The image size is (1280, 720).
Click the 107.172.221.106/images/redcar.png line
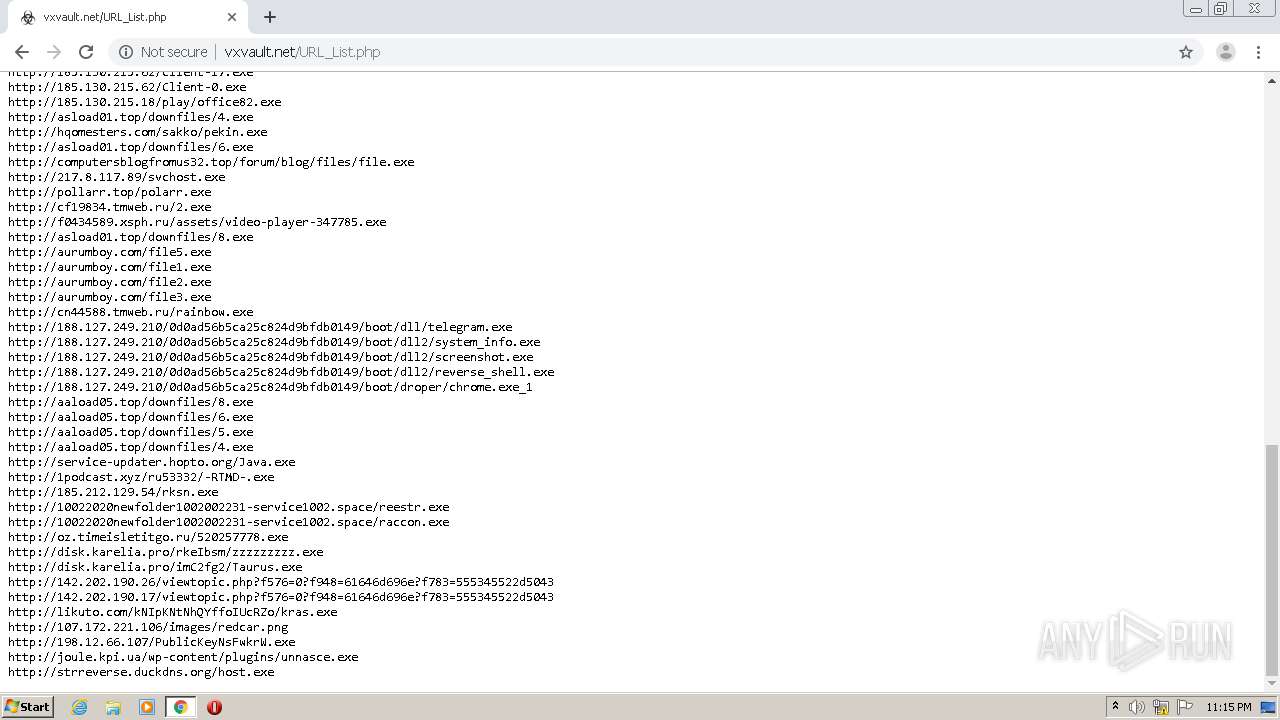tap(148, 627)
